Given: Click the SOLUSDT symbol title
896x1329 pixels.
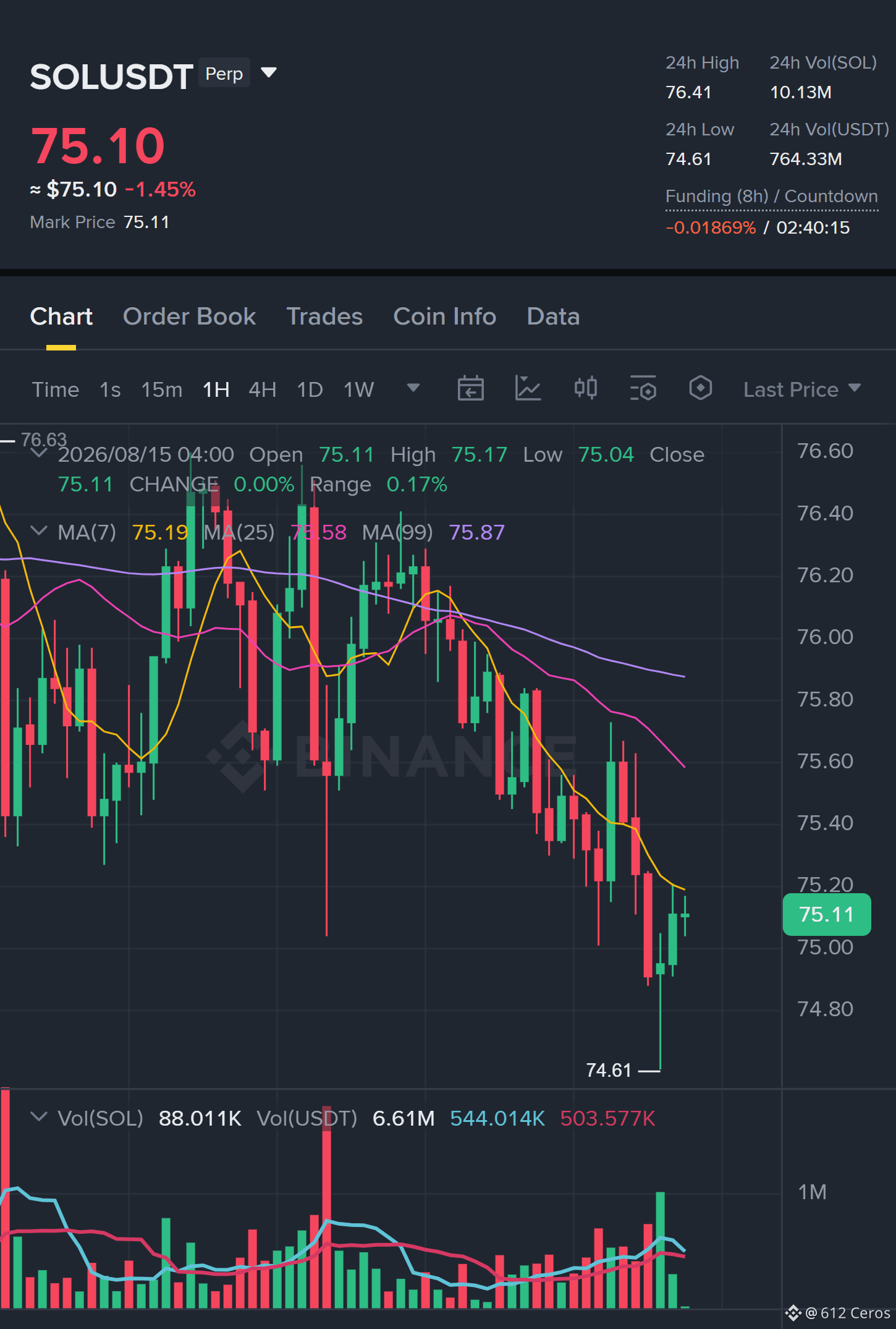Looking at the screenshot, I should [112, 77].
